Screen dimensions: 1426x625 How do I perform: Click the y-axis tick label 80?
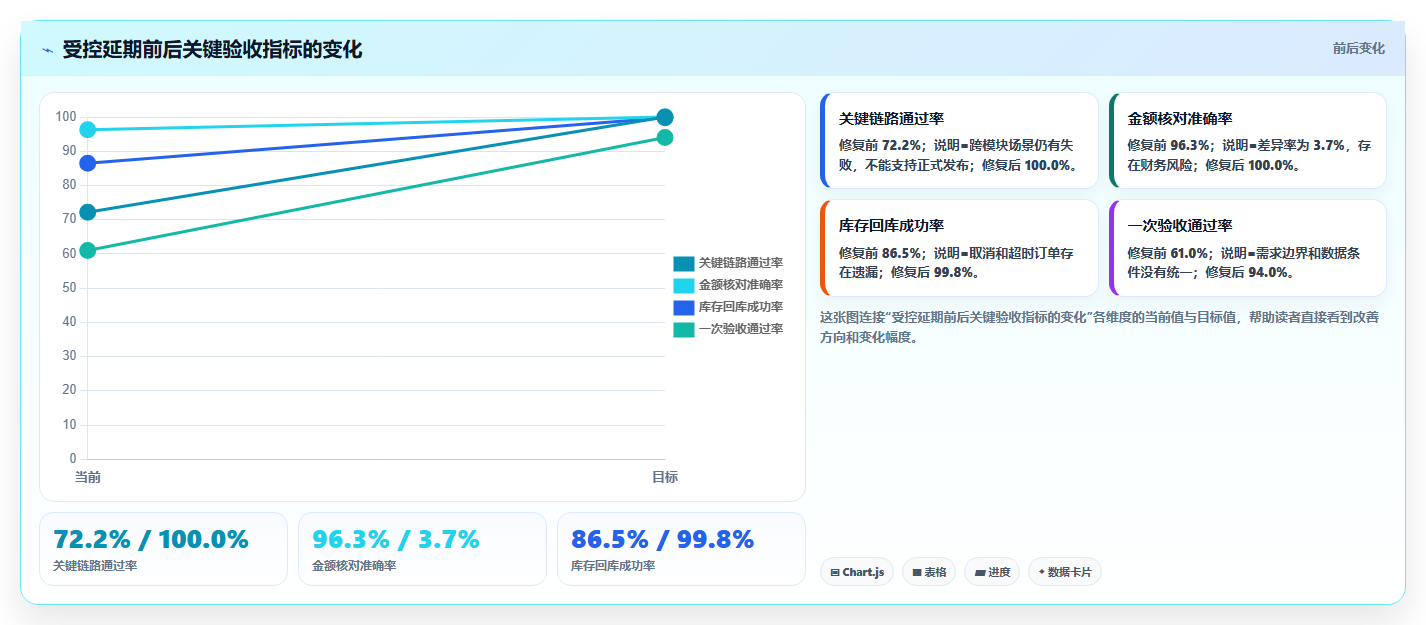coord(69,185)
